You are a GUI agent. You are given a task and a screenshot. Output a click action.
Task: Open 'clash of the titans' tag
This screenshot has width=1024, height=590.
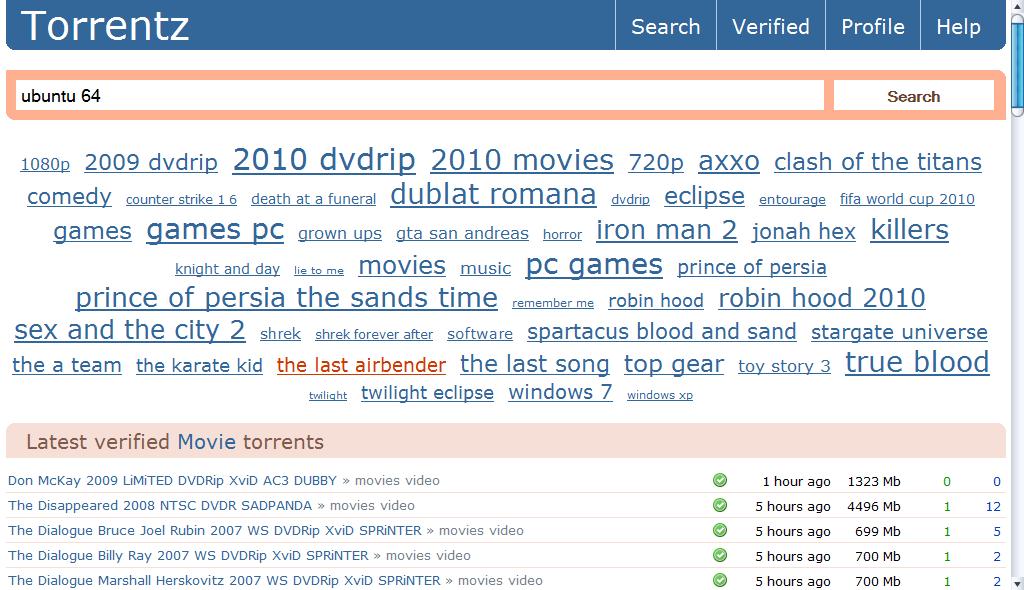click(878, 162)
